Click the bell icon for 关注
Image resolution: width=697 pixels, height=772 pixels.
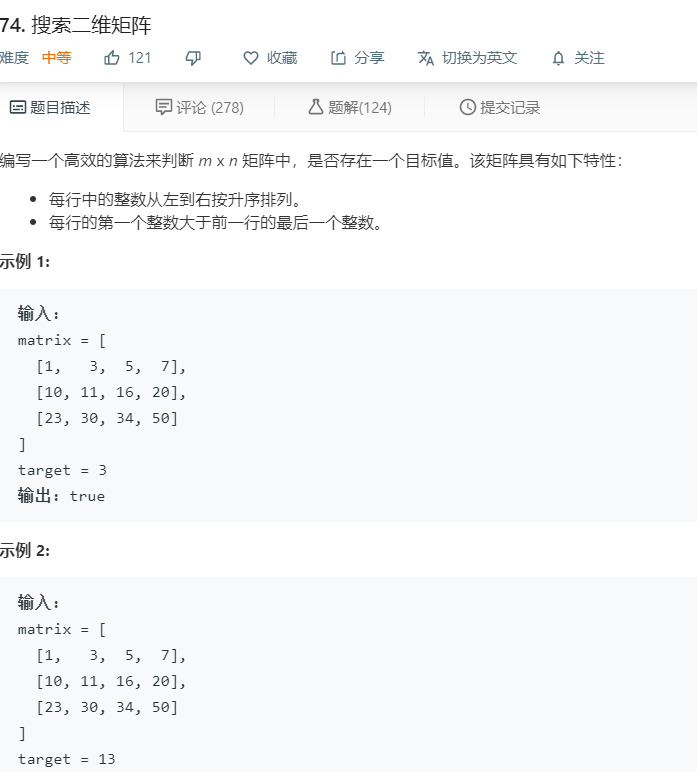tap(558, 59)
